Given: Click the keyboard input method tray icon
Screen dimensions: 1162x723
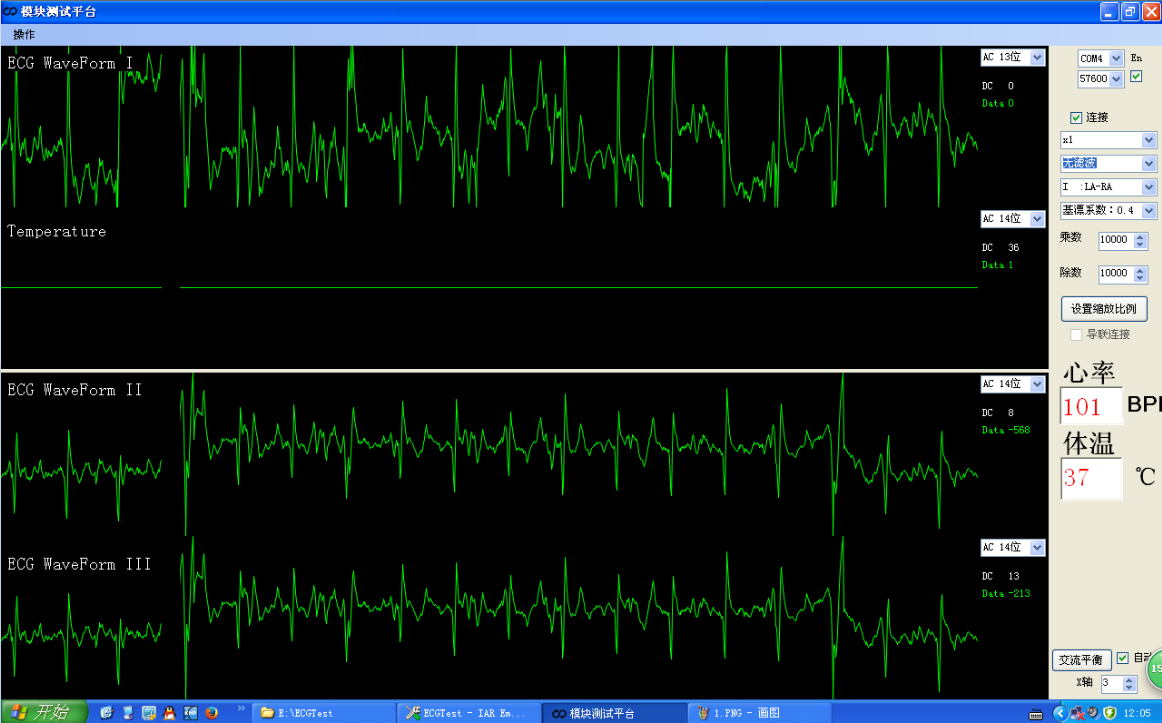Looking at the screenshot, I should pos(1036,714).
